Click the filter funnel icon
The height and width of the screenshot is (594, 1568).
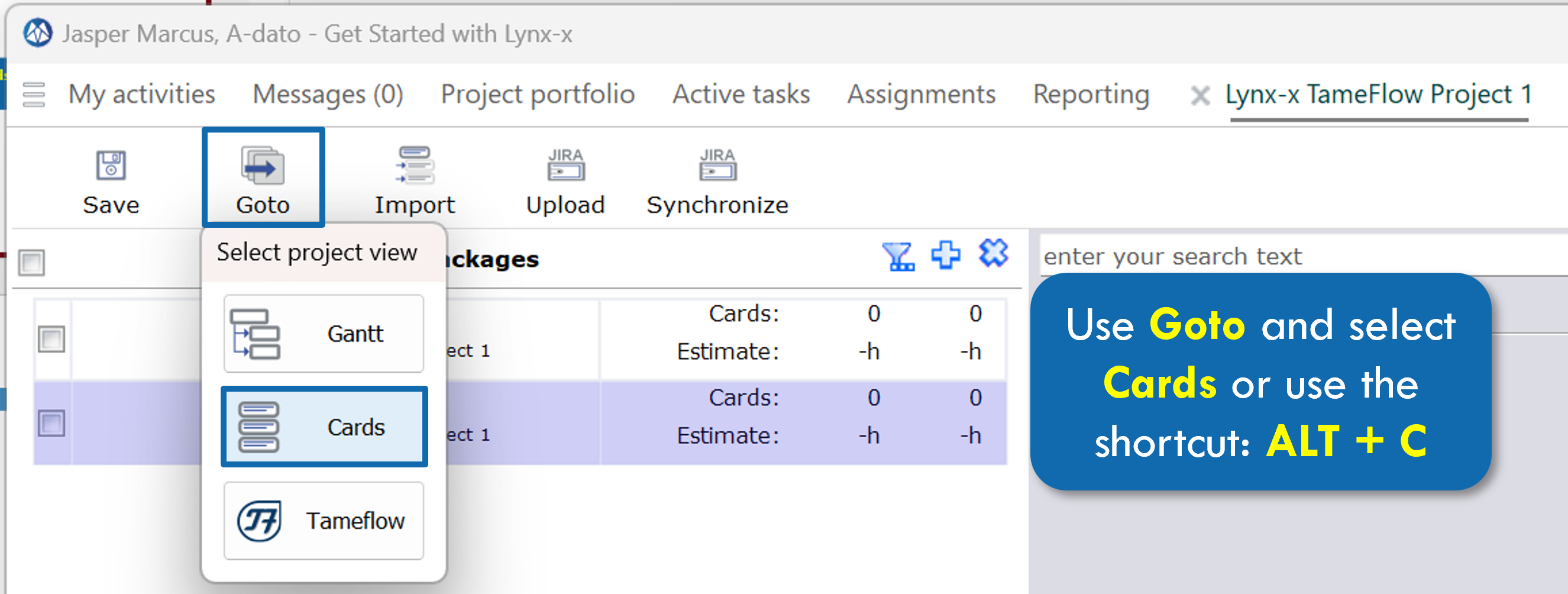pos(898,256)
